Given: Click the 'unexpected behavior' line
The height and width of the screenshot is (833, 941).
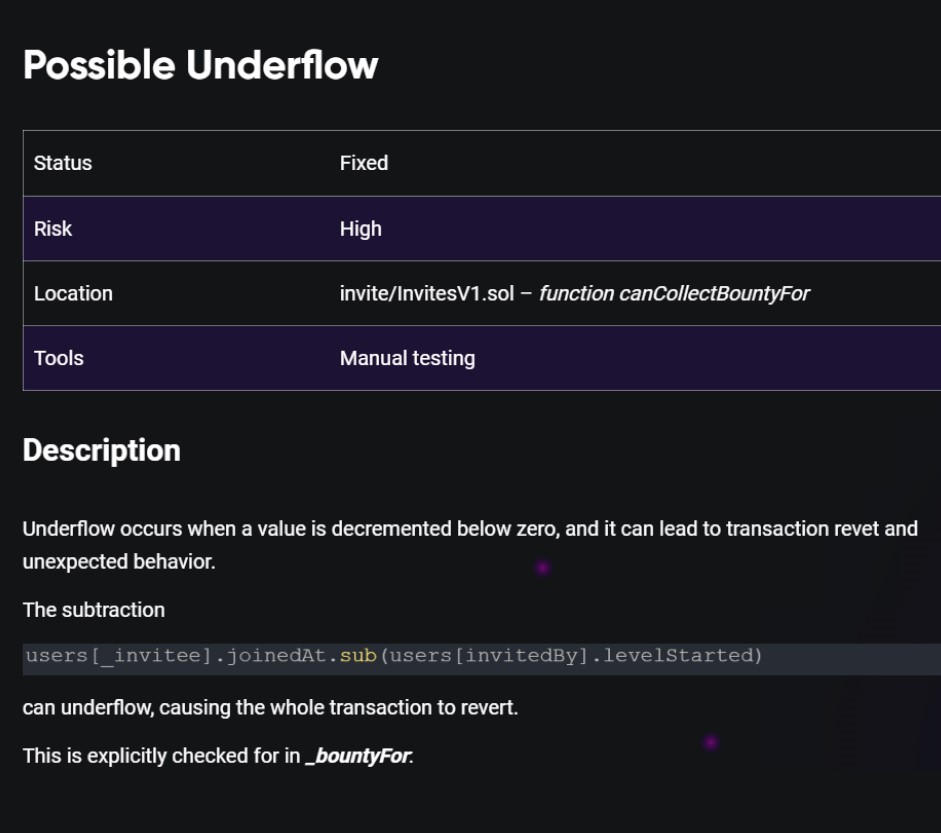Looking at the screenshot, I should [x=119, y=562].
